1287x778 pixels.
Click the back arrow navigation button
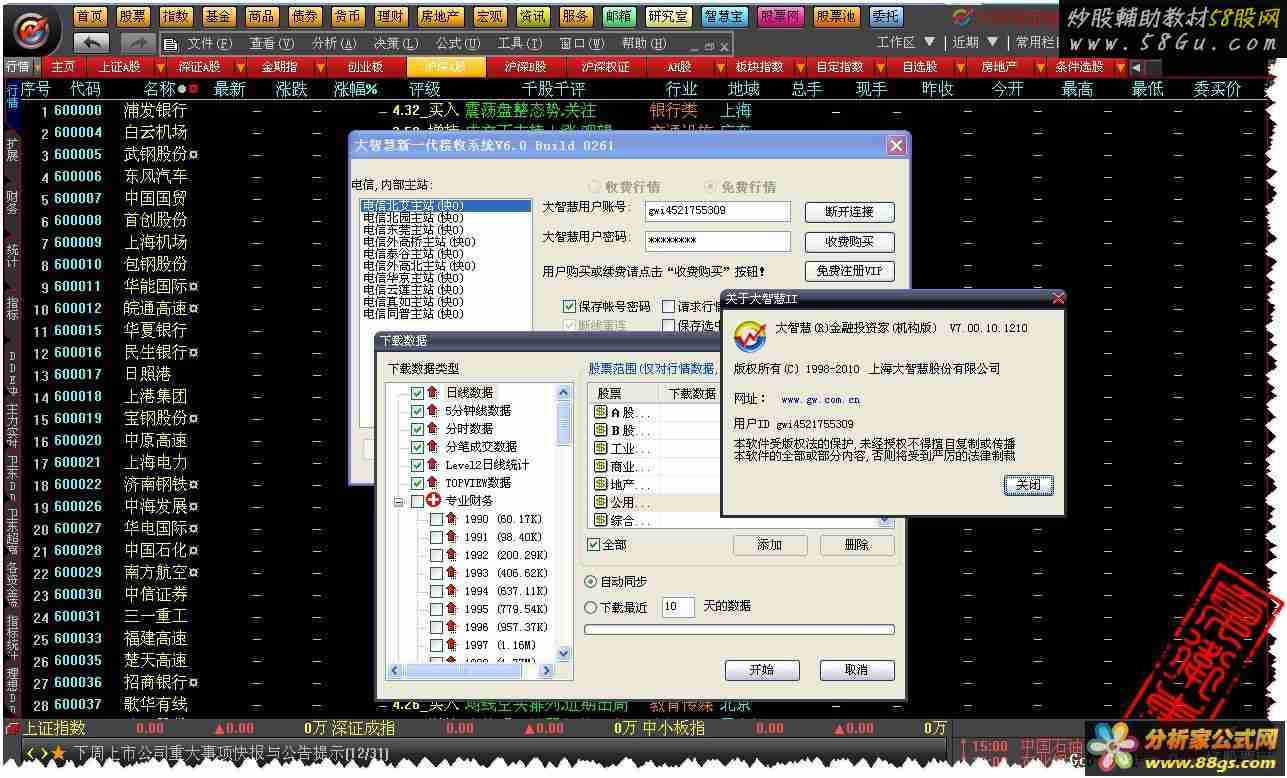pyautogui.click(x=92, y=43)
